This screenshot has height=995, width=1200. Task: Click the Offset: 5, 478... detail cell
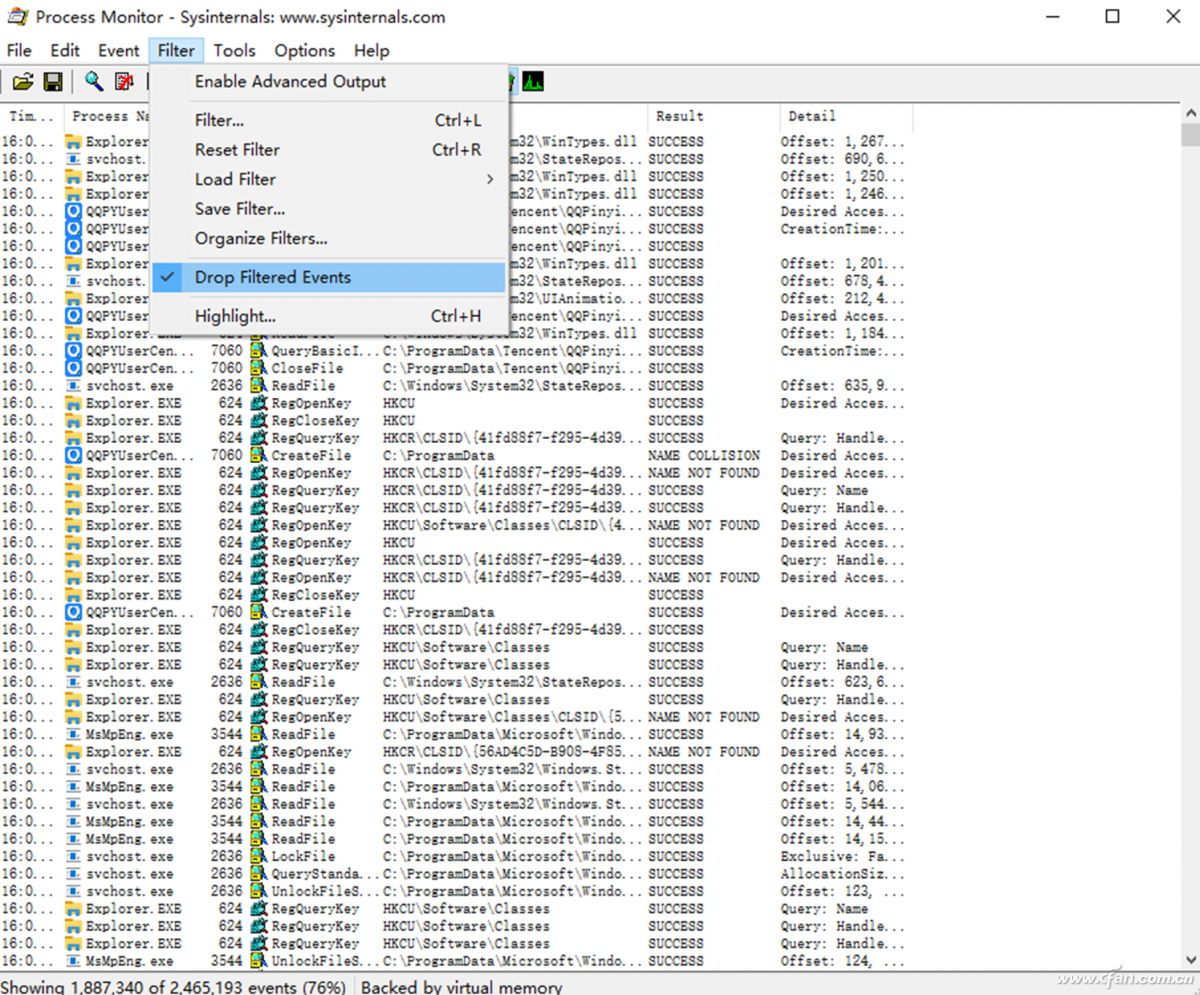843,769
